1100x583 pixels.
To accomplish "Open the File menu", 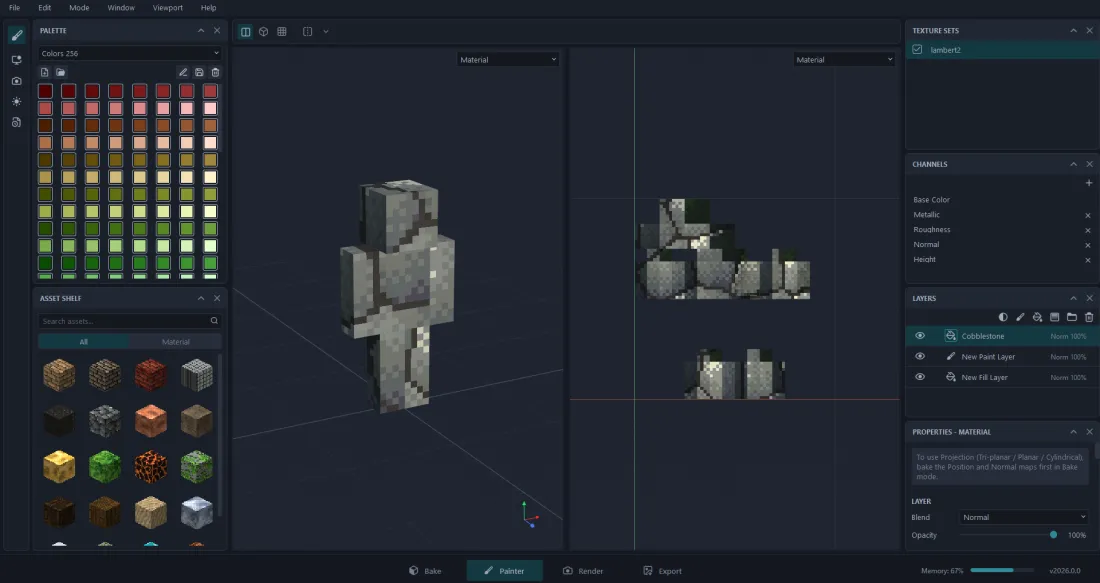I will pos(14,8).
